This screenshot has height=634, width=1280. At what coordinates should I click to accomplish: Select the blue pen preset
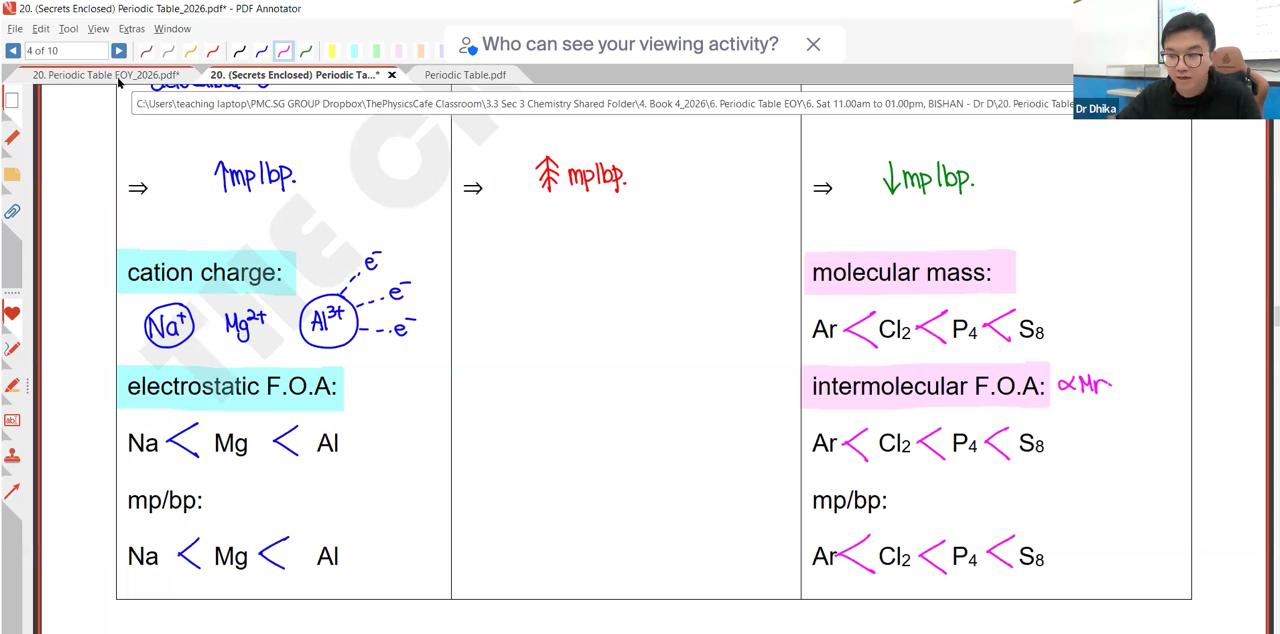pos(261,50)
